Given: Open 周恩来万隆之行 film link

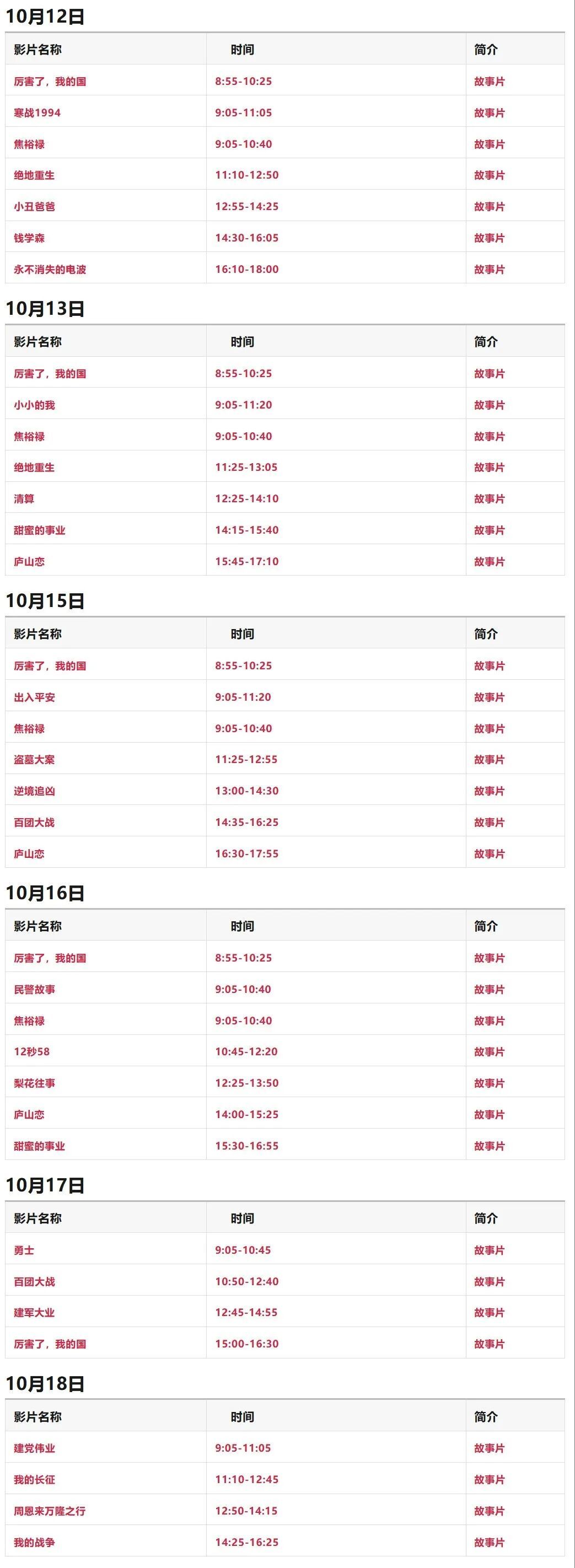Looking at the screenshot, I should pyautogui.click(x=50, y=1511).
